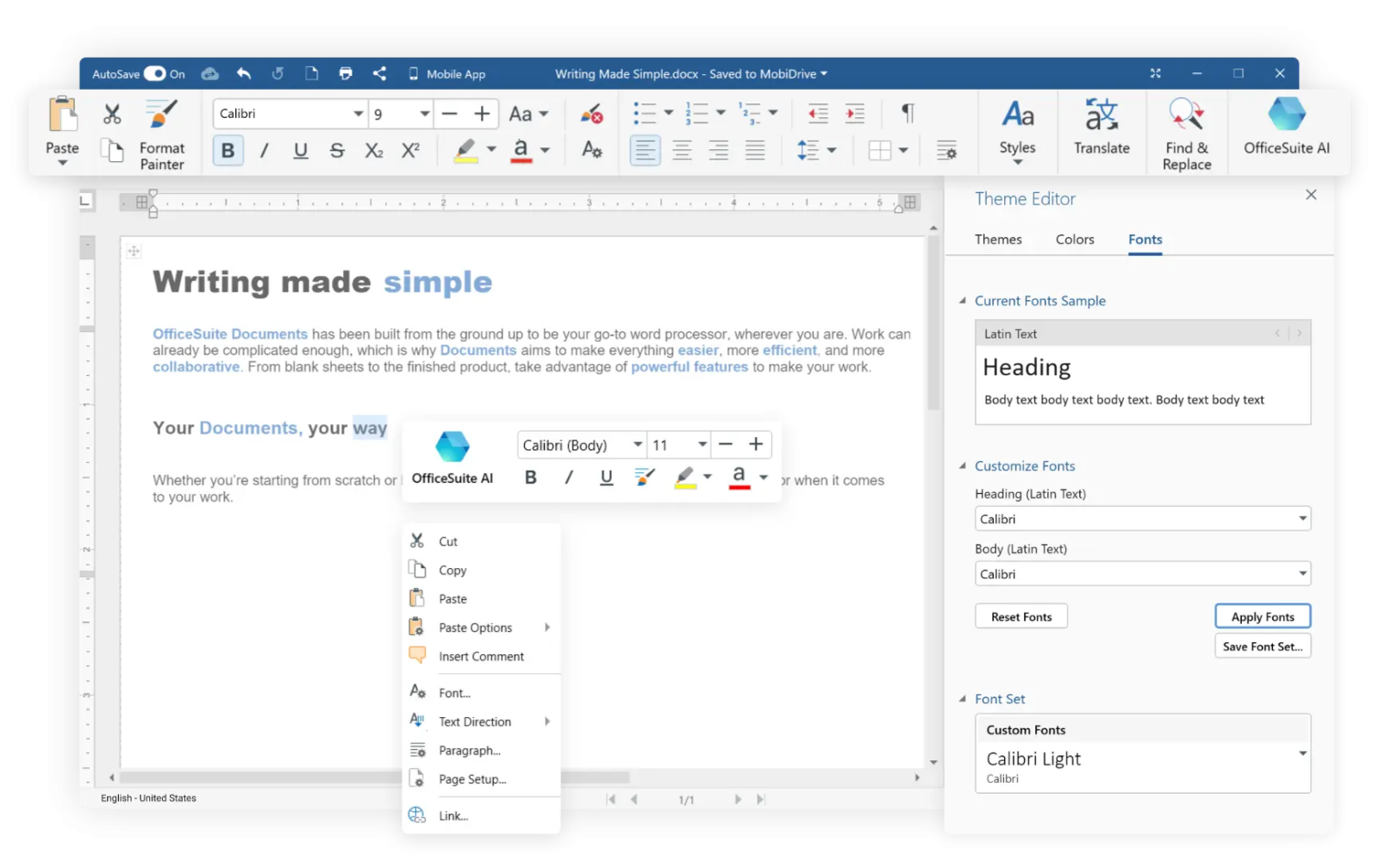
Task: Close the Theme Editor panel
Action: point(1311,195)
